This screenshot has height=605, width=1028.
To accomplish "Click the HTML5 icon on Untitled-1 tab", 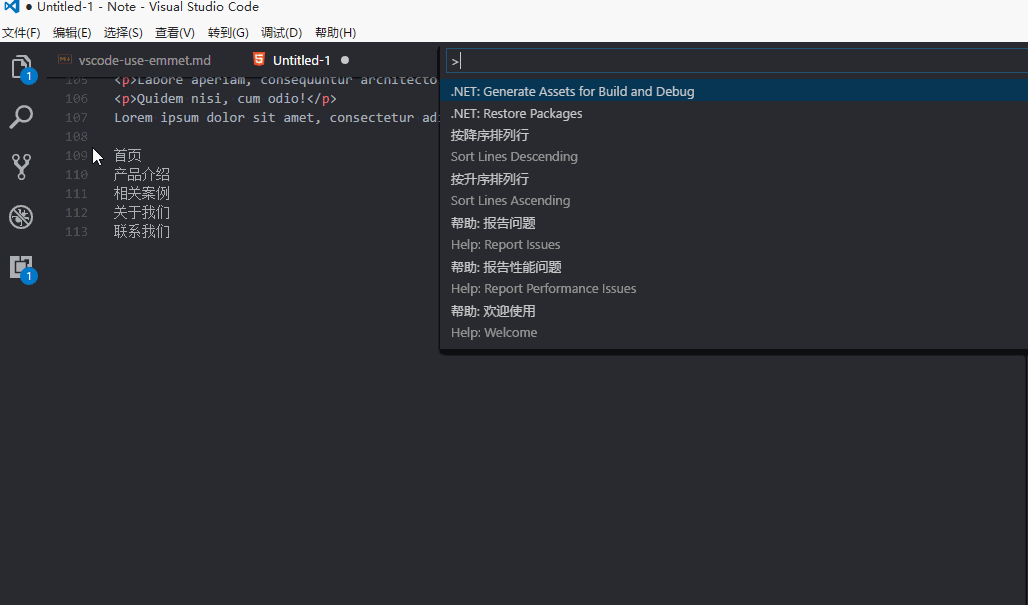I will coord(259,60).
